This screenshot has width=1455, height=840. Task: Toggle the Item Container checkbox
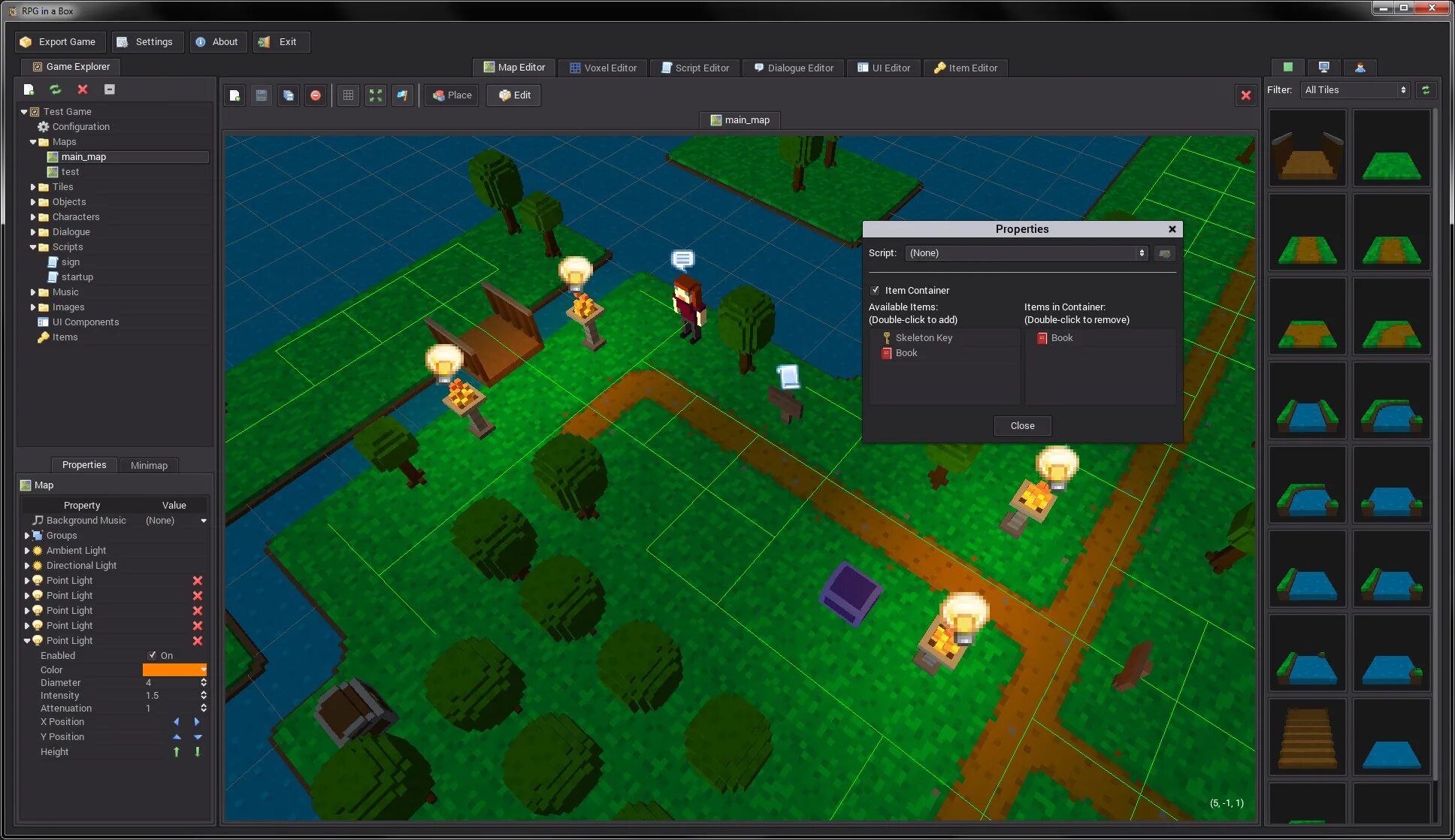coord(875,289)
